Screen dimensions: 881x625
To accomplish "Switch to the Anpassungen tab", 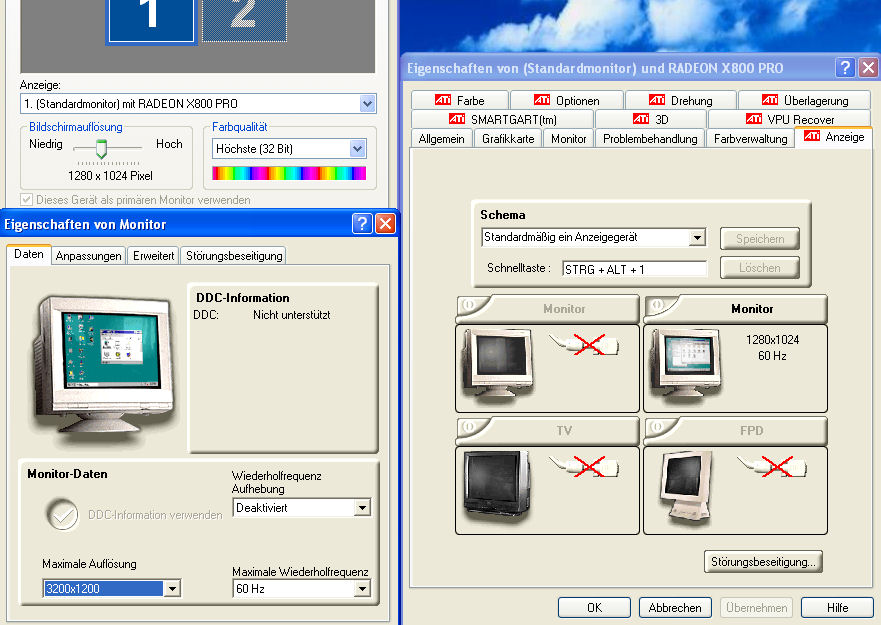I will coord(89,256).
